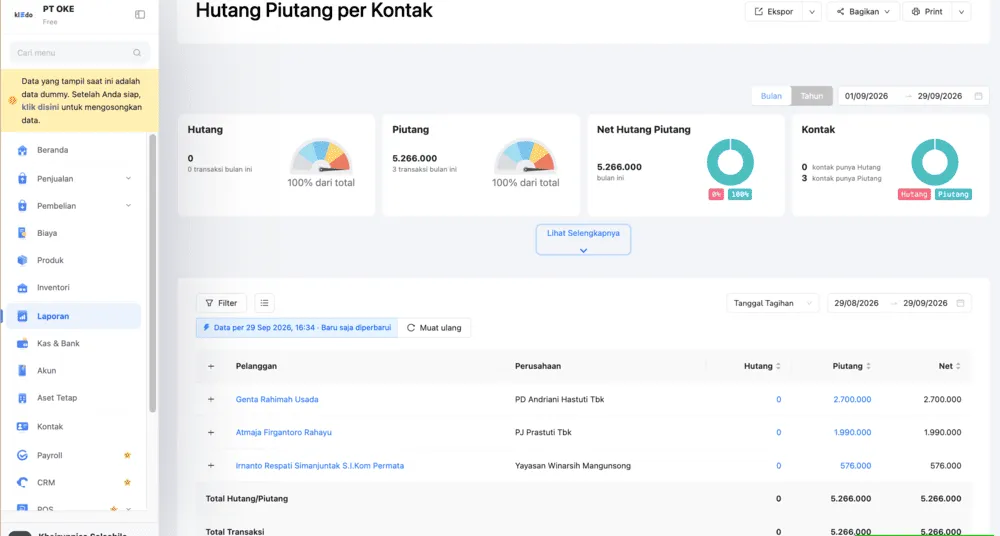Open Genta Rahimah Usada contact link

click(x=277, y=399)
